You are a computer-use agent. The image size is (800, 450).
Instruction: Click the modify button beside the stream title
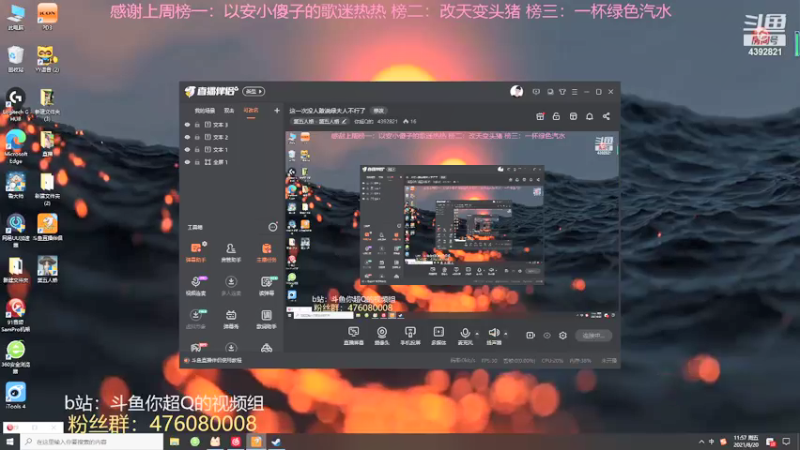coord(378,110)
